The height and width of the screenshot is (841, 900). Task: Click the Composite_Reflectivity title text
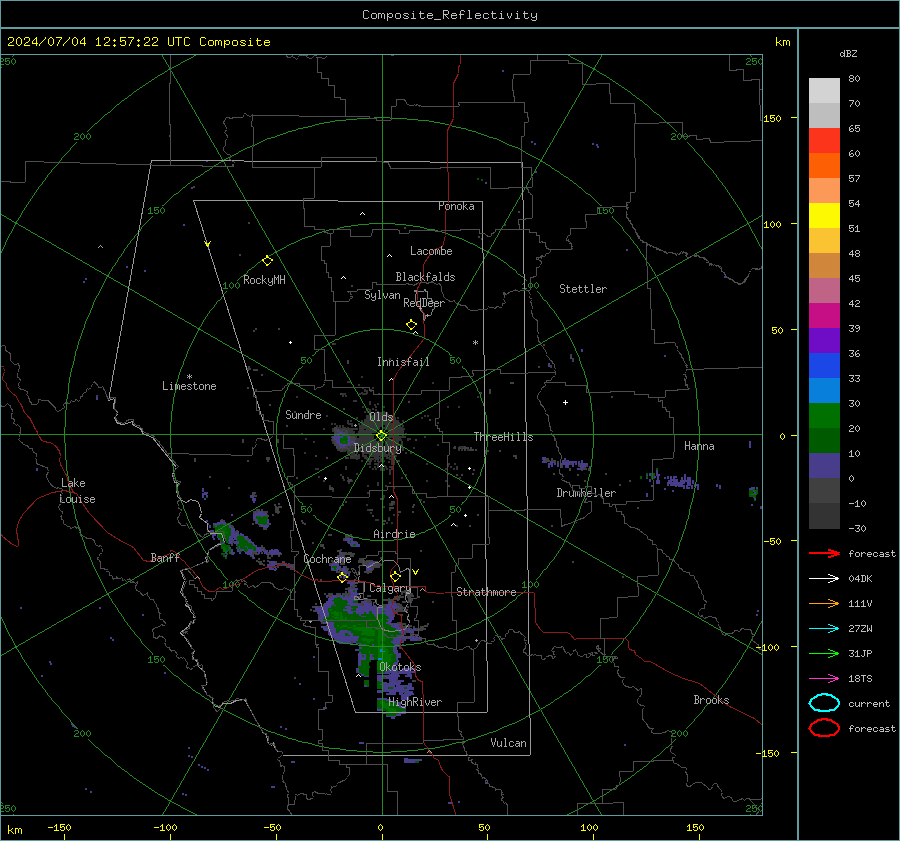coord(450,15)
